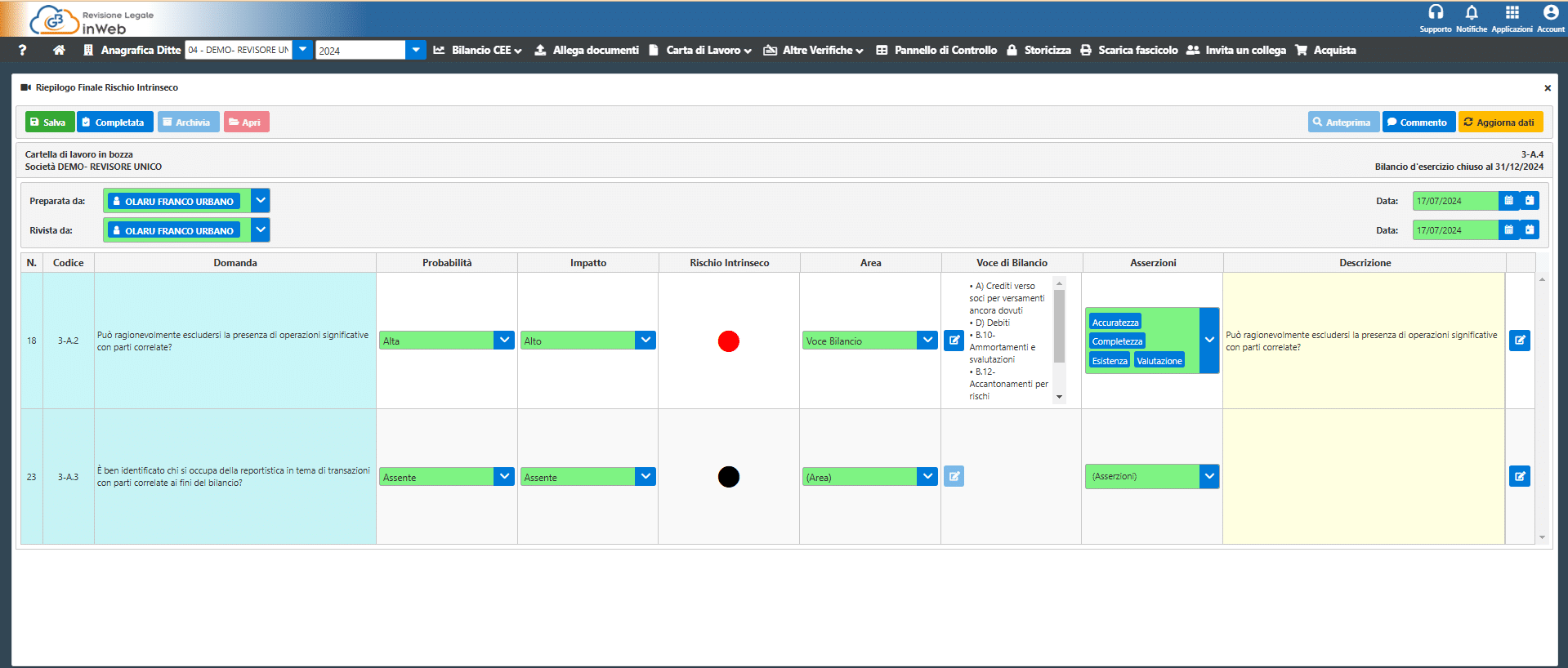Click the Apri button
This screenshot has width=1568, height=668.
click(246, 122)
